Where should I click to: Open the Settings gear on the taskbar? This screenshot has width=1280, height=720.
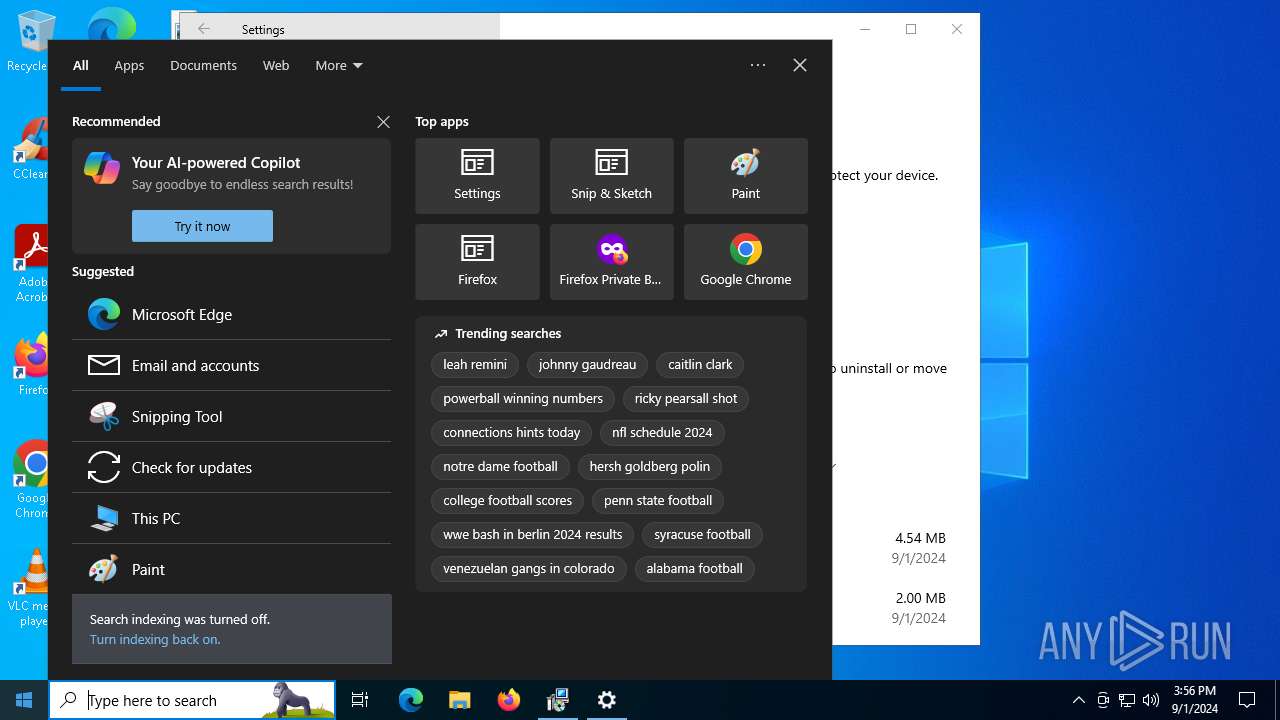(607, 700)
